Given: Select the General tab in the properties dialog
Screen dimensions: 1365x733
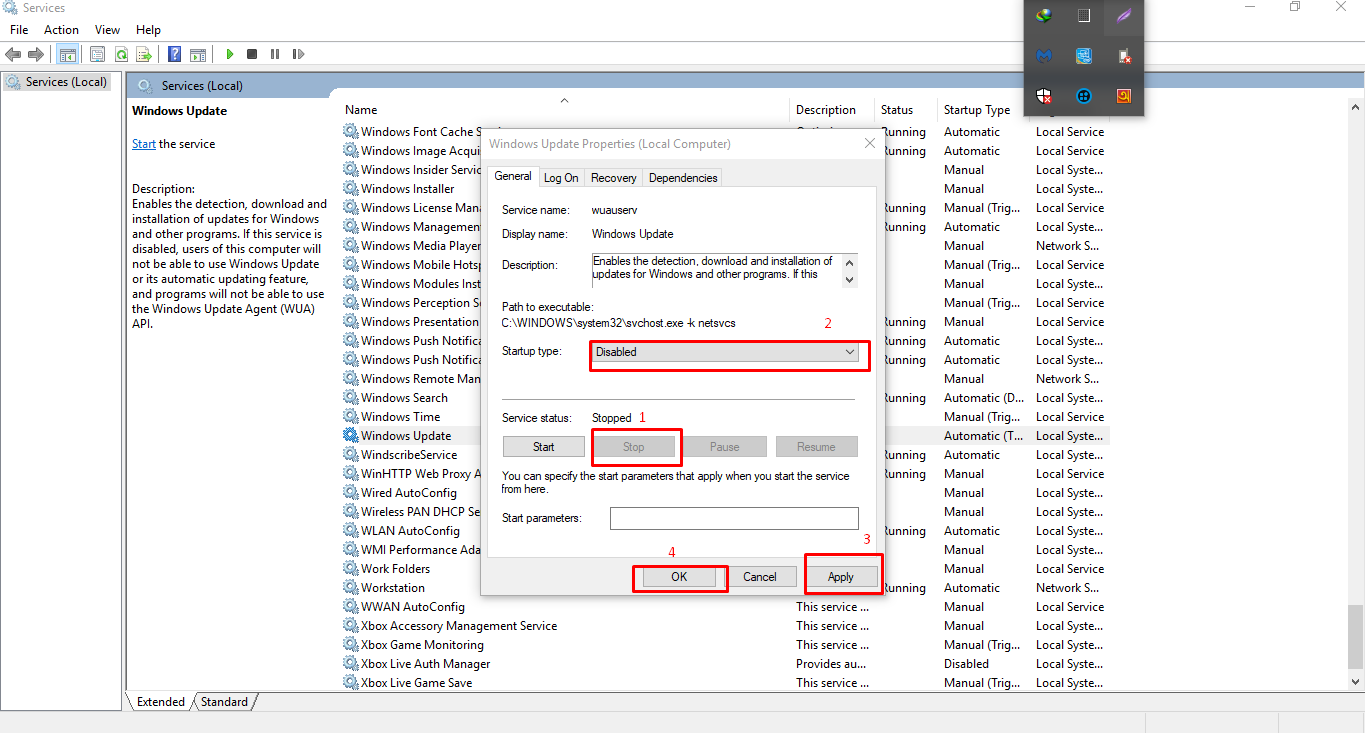Looking at the screenshot, I should coord(513,176).
